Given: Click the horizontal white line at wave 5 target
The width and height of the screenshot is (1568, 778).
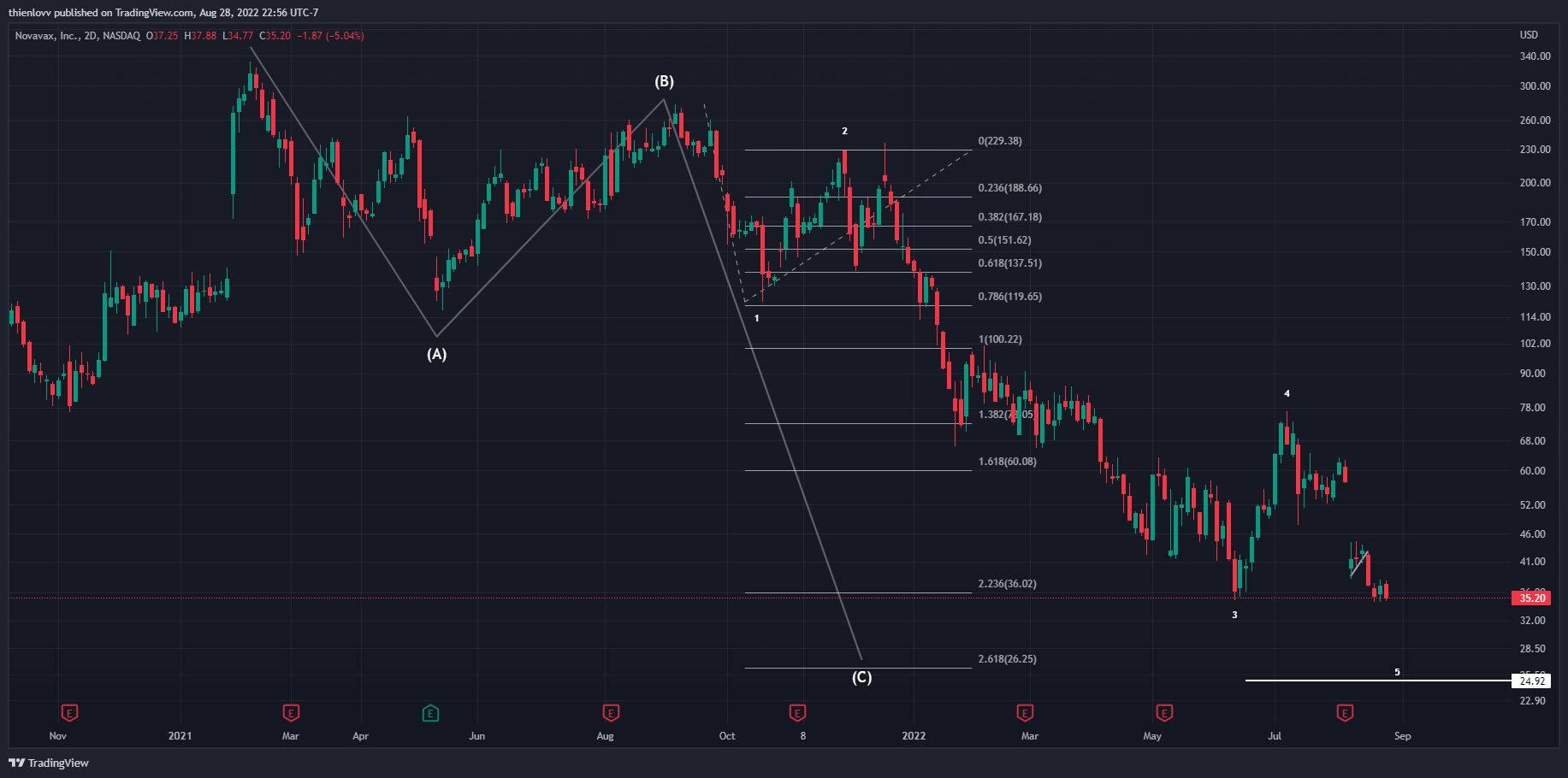Looking at the screenshot, I should point(1378,681).
